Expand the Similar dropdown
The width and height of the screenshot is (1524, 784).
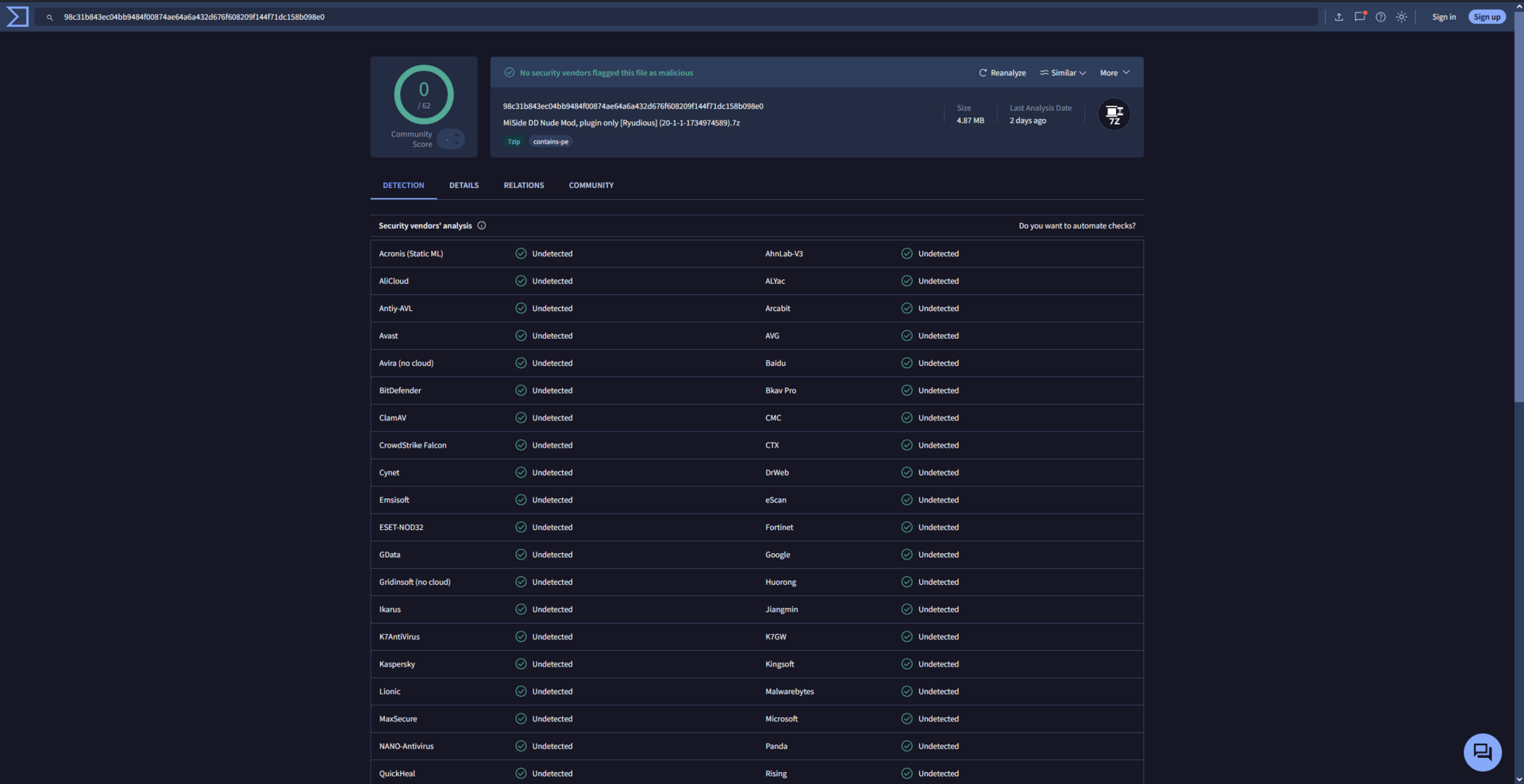pos(1063,73)
